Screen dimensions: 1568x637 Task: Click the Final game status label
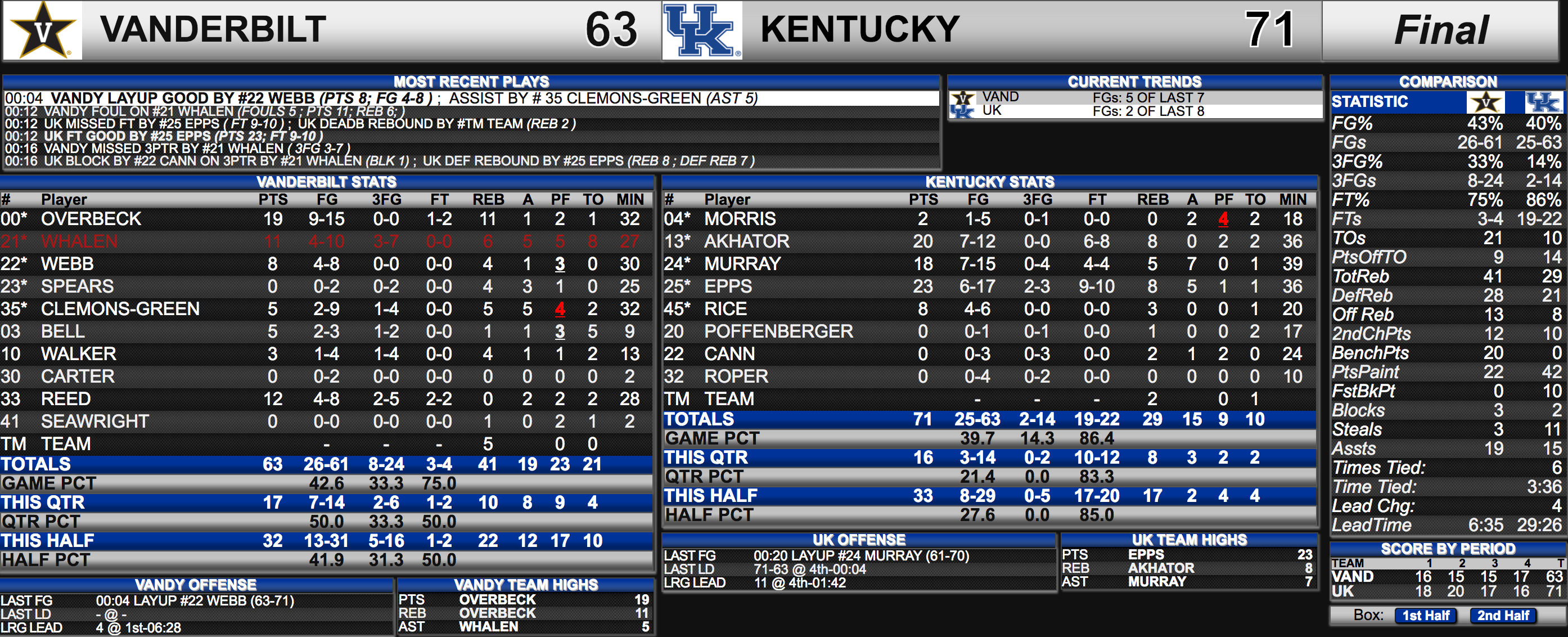pos(1440,30)
